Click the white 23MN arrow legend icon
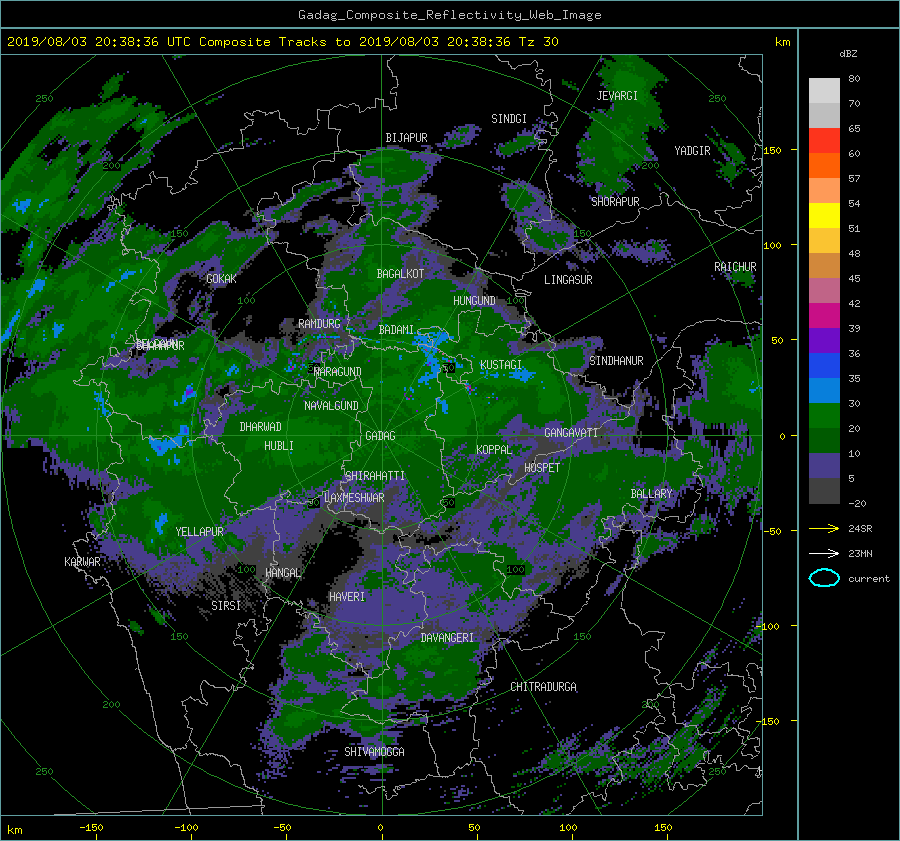This screenshot has width=900, height=841. pyautogui.click(x=824, y=553)
